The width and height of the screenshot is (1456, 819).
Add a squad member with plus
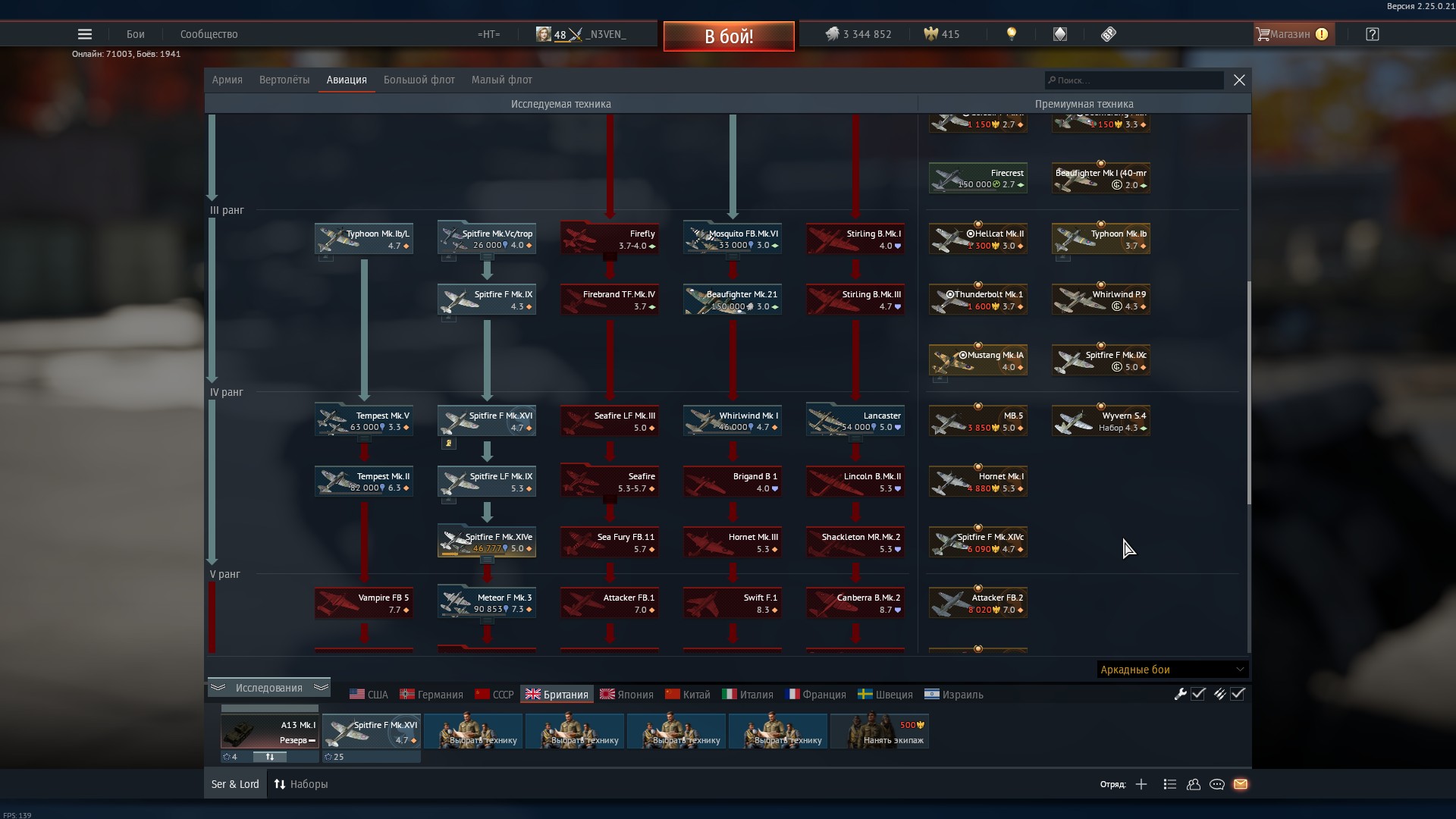(1141, 784)
